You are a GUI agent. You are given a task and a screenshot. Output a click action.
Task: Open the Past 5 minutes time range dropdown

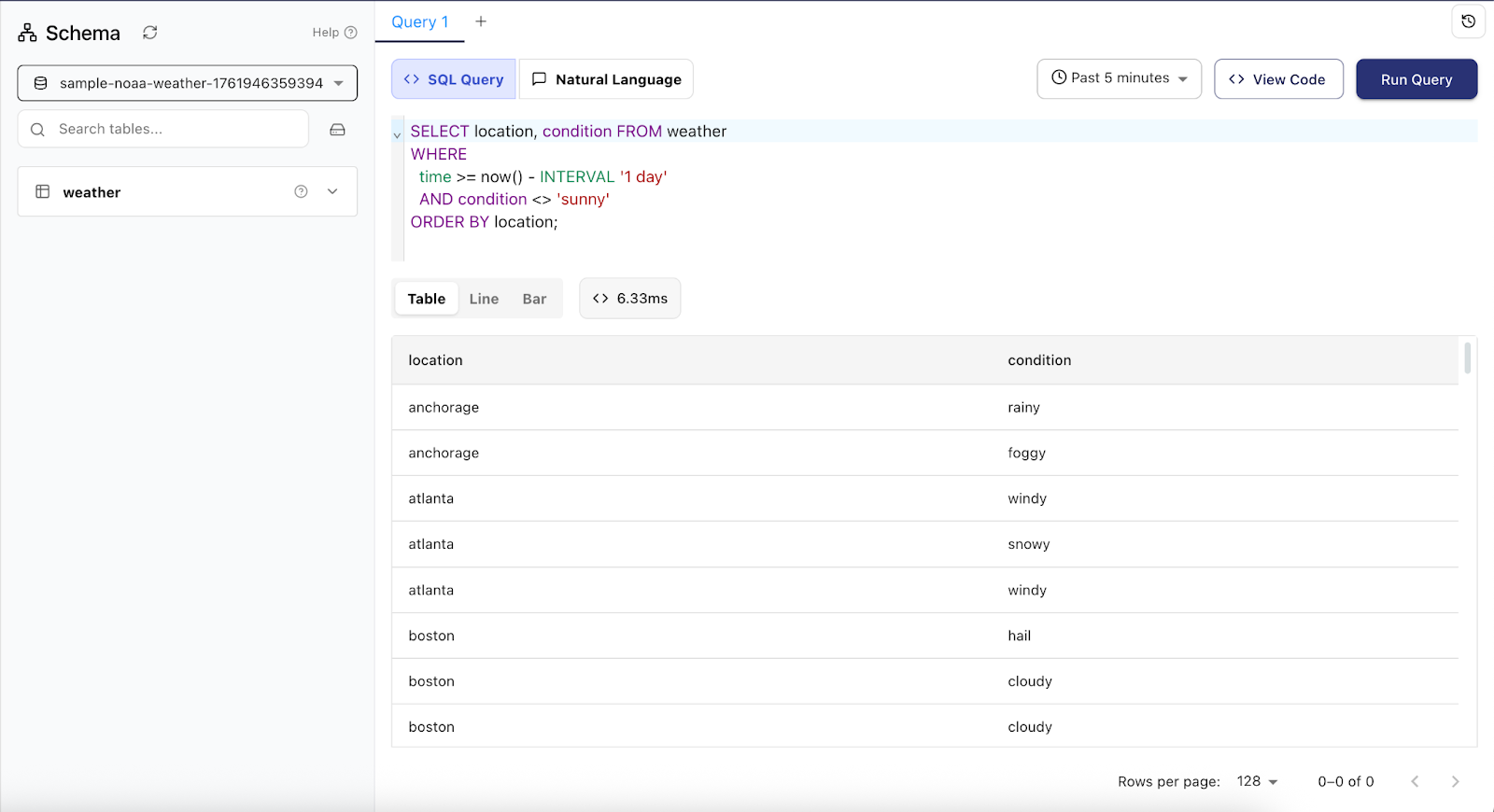[x=1119, y=78]
